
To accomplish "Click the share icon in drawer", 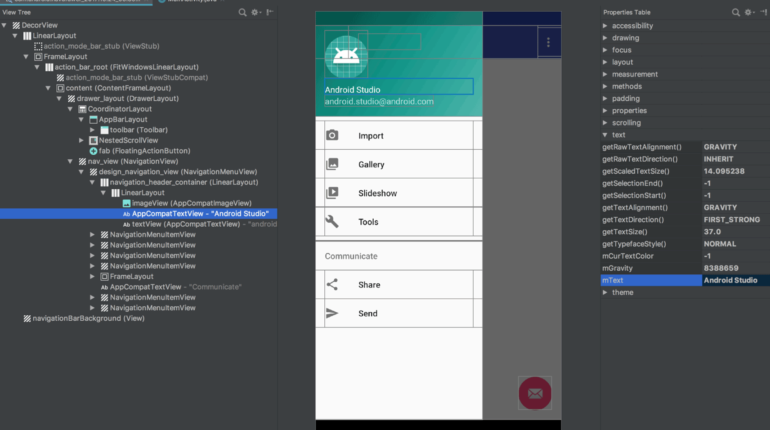I will pyautogui.click(x=332, y=284).
